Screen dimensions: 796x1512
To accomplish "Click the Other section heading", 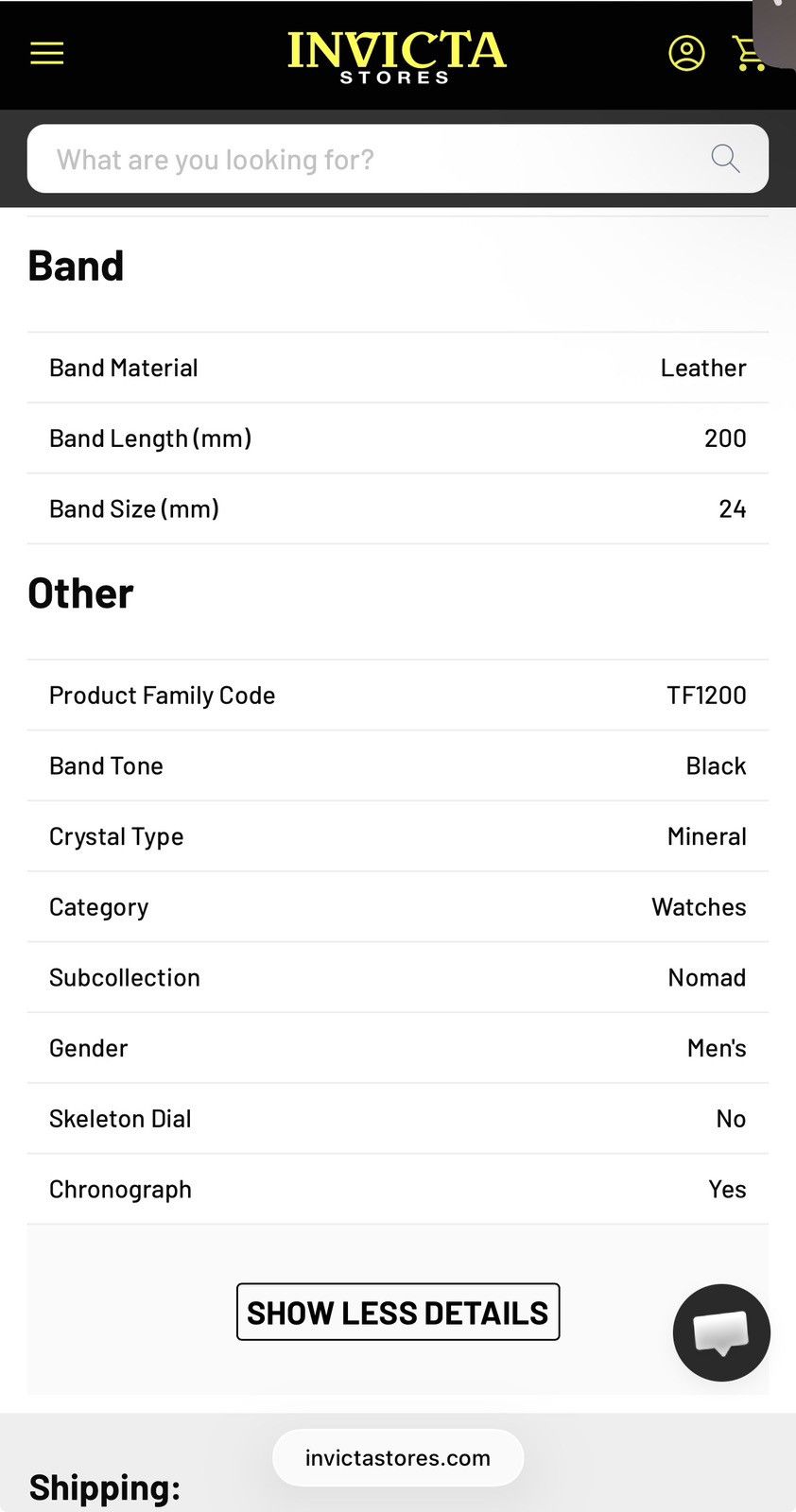I will [80, 593].
